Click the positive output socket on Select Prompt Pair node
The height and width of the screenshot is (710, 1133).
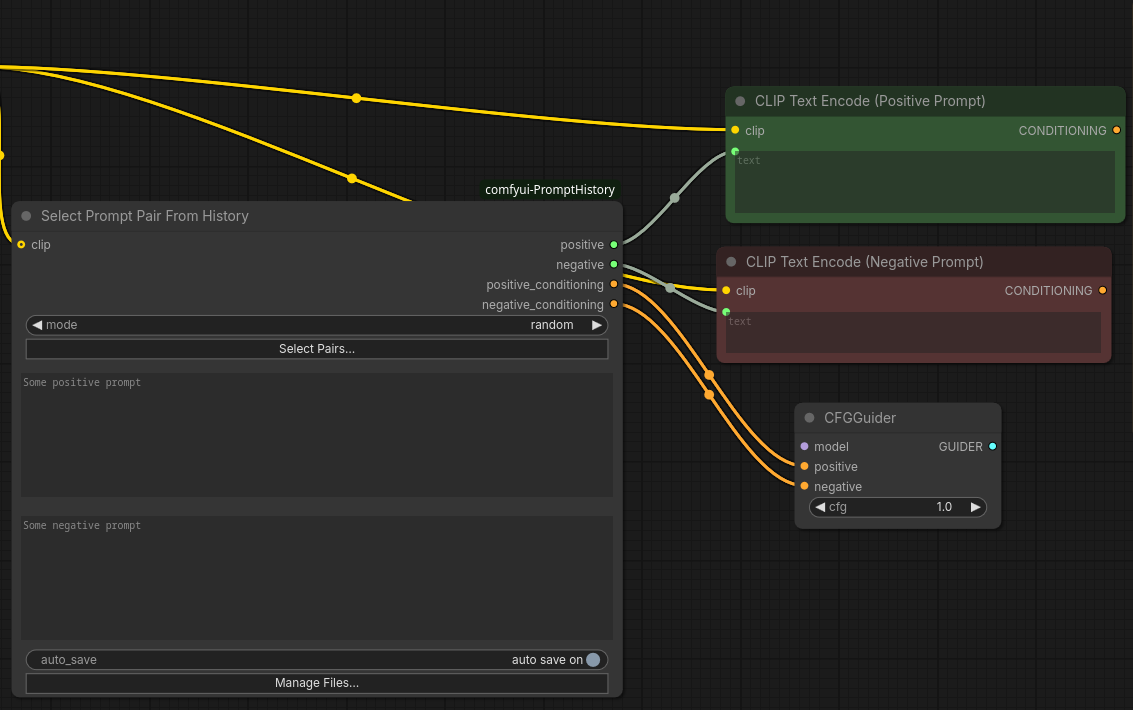614,245
